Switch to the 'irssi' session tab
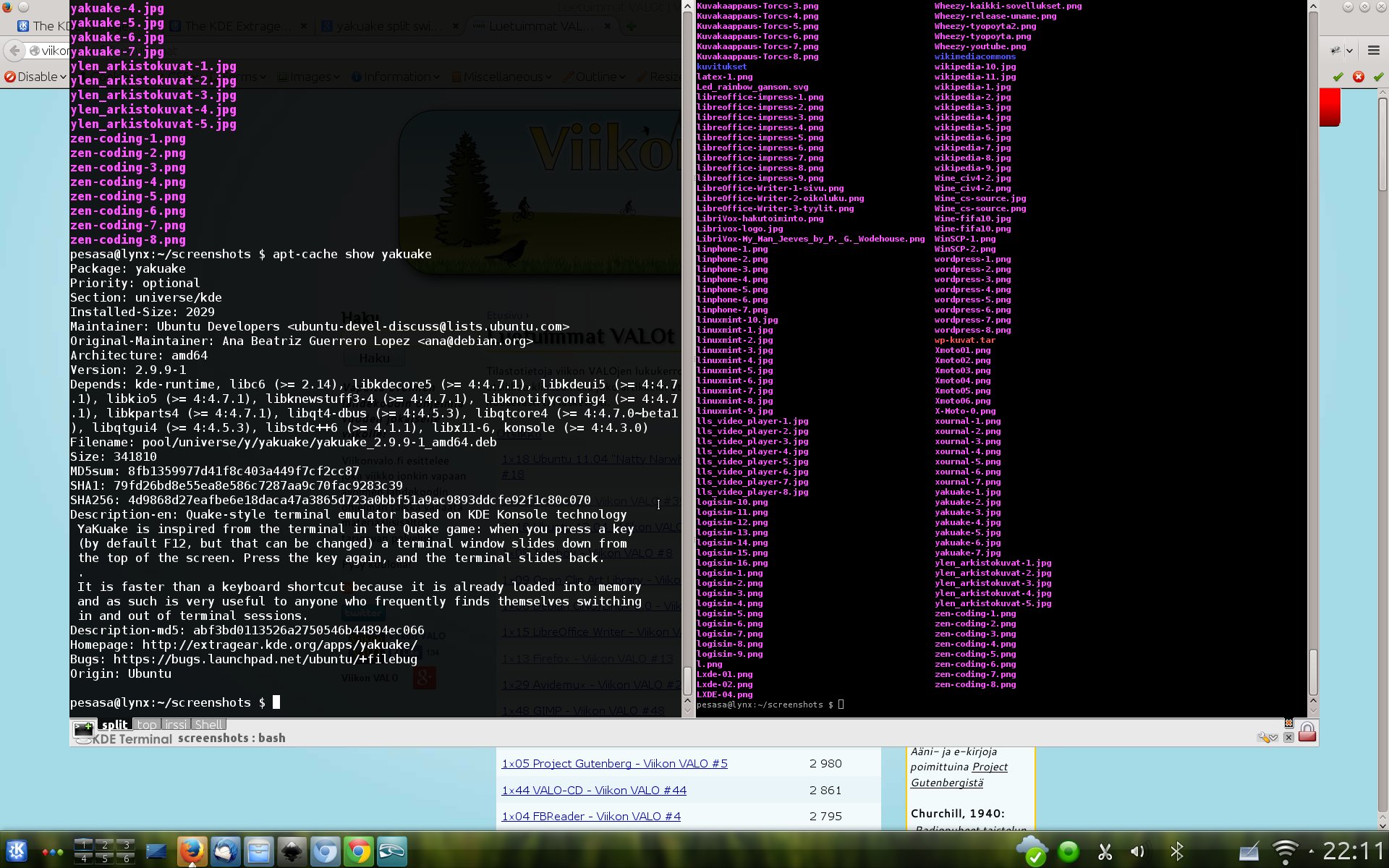Image resolution: width=1389 pixels, height=868 pixels. pos(176,725)
